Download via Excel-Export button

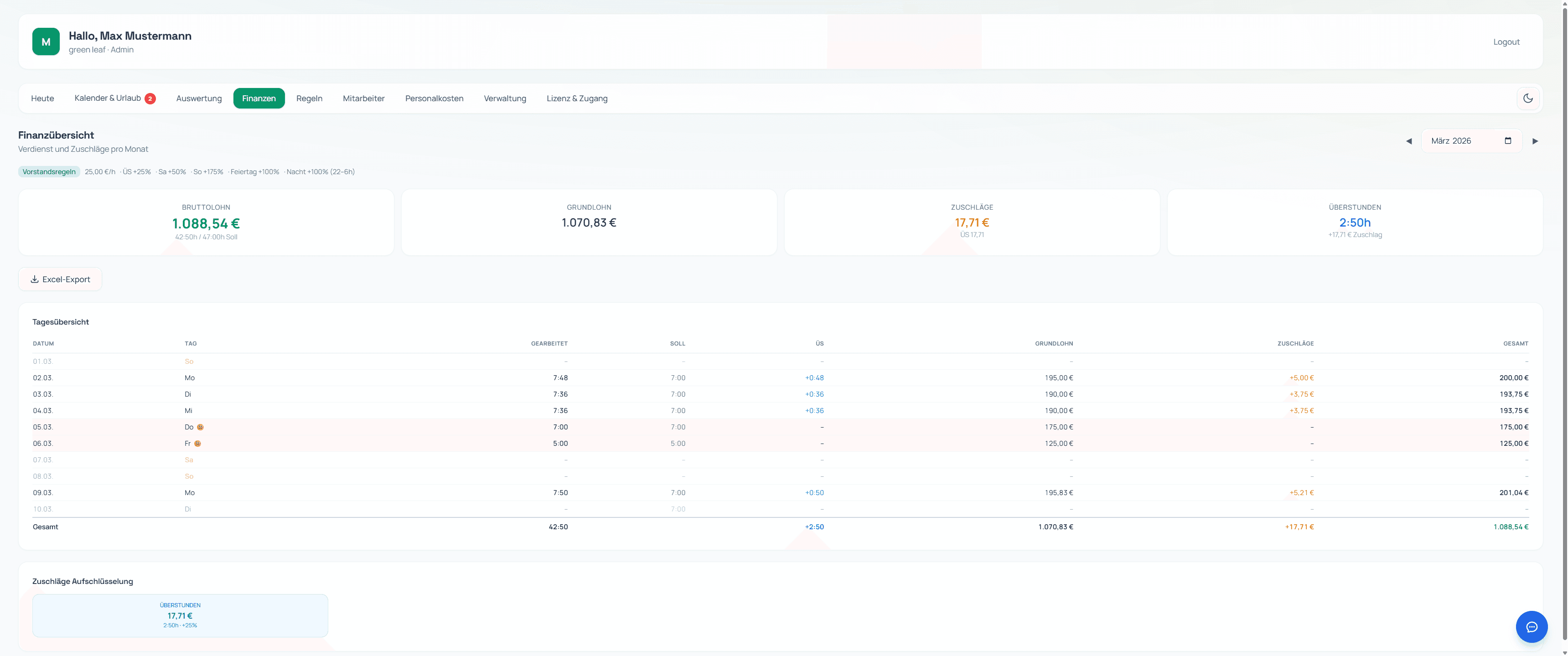pos(60,279)
